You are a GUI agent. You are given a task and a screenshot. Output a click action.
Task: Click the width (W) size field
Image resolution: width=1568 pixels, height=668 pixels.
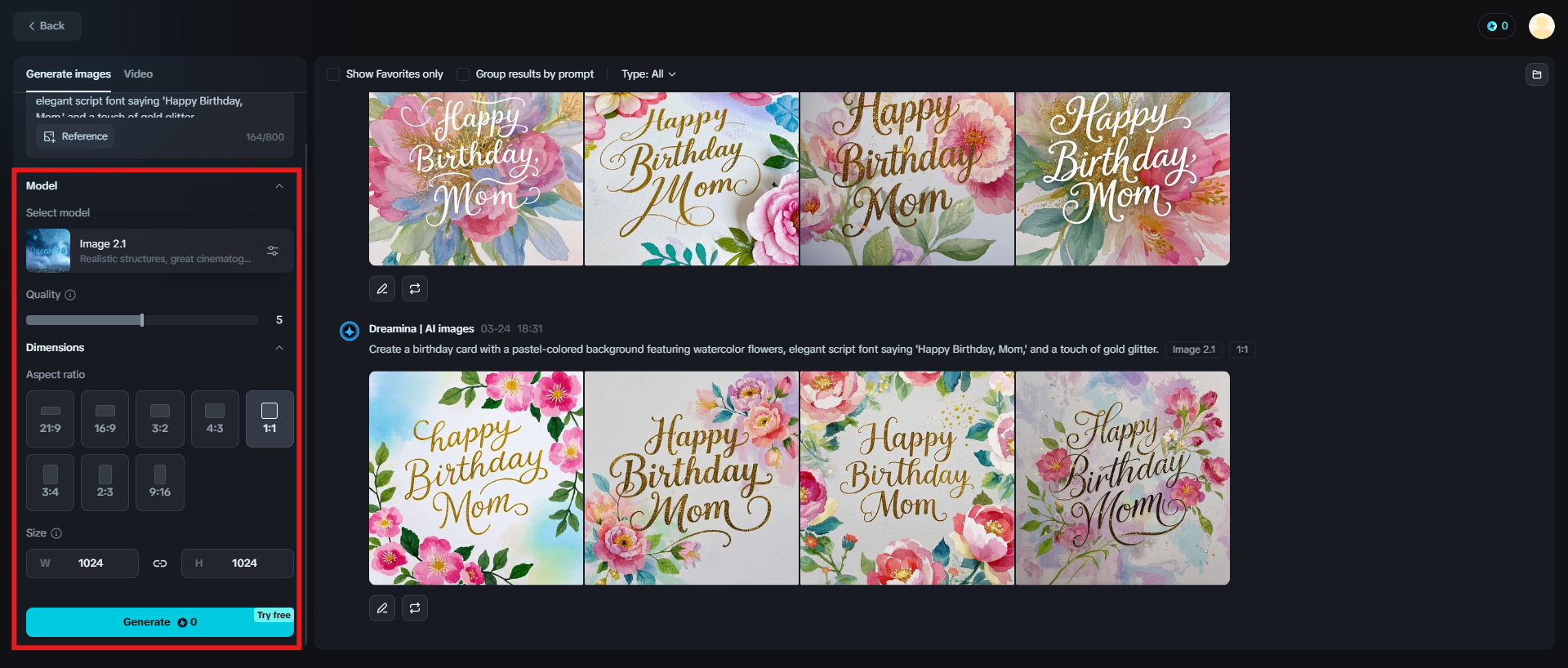point(82,563)
